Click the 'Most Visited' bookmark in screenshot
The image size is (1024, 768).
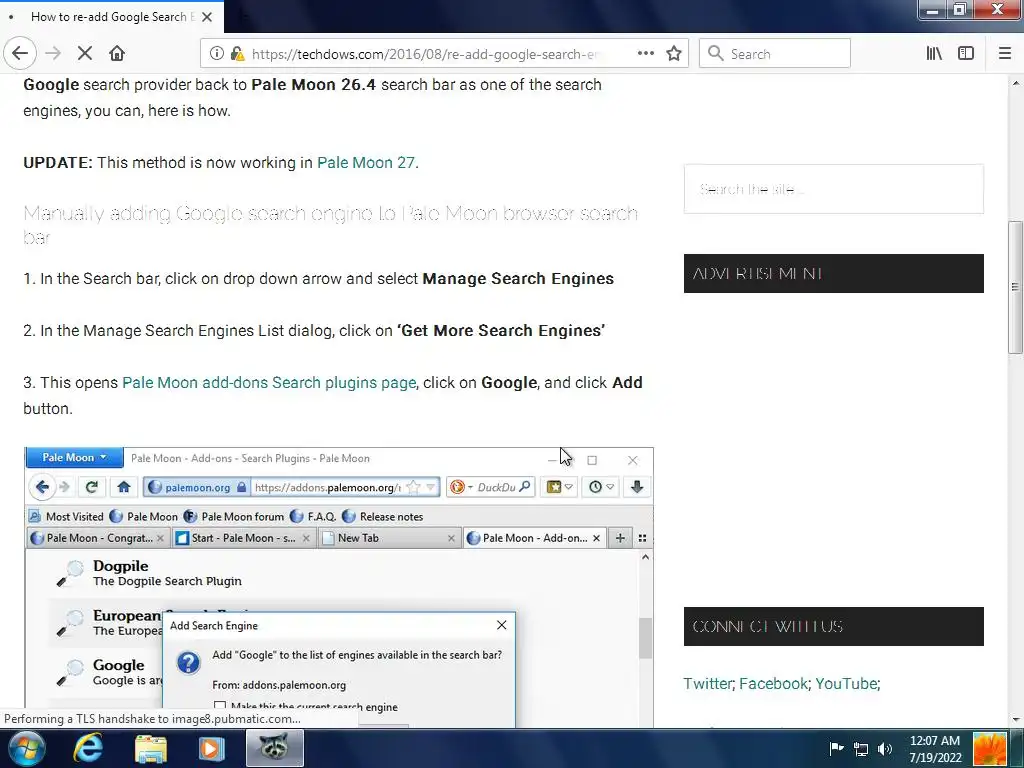66,517
